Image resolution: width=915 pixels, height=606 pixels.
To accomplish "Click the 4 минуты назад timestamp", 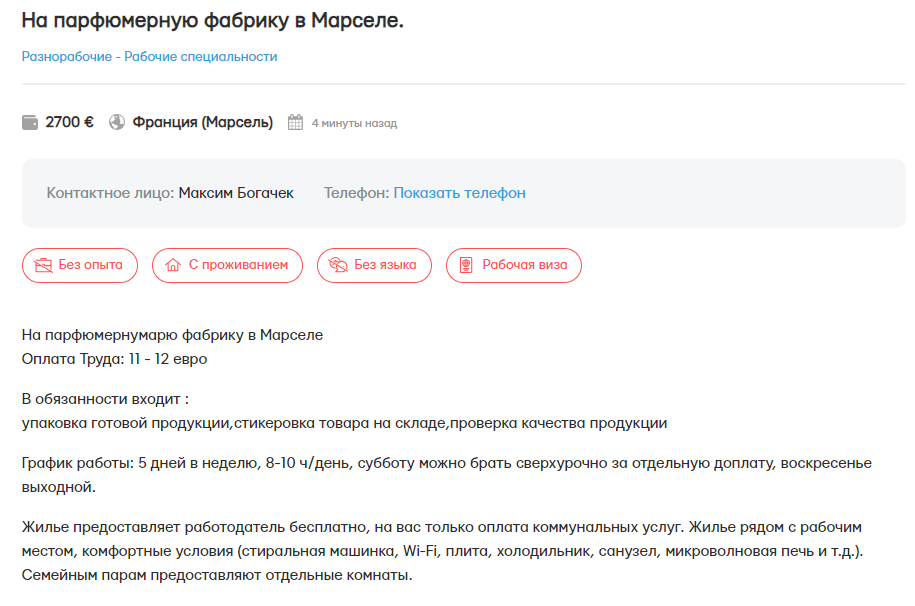I will point(354,124).
